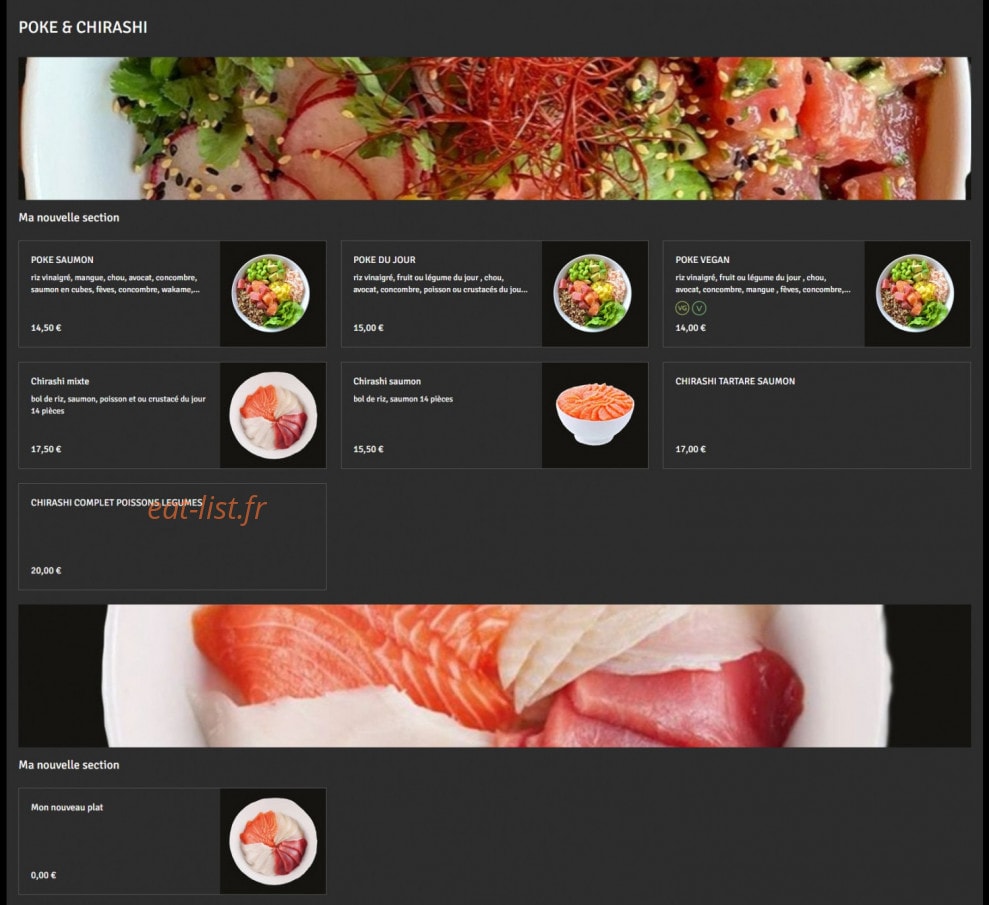The image size is (989, 905).
Task: Click the 0,00 € price
Action: [44, 875]
